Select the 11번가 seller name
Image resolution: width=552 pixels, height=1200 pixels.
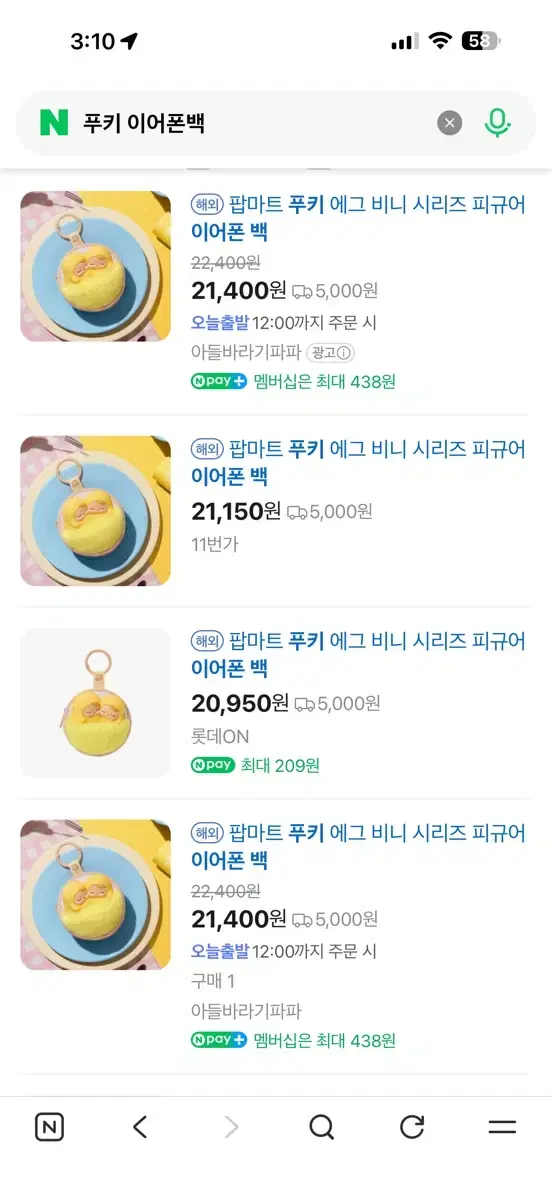[215, 545]
